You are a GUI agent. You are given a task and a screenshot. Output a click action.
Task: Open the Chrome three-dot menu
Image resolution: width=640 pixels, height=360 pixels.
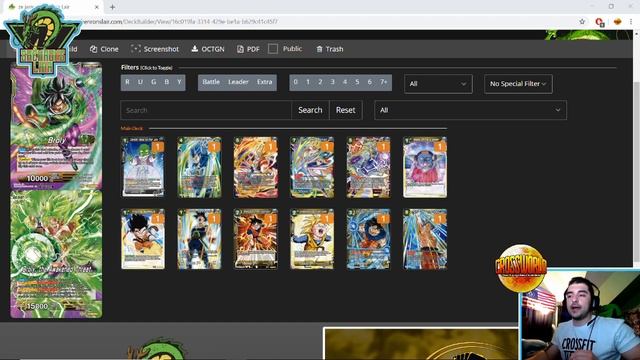(631, 22)
